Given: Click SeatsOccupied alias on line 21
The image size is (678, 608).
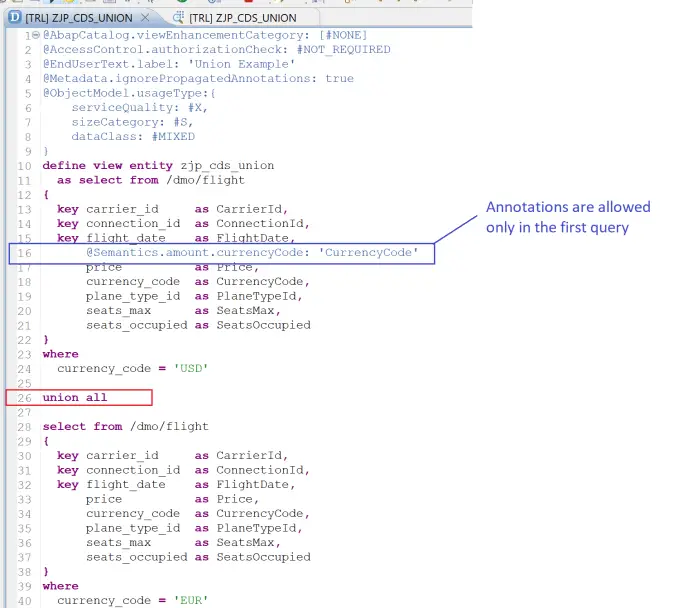Looking at the screenshot, I should [263, 325].
